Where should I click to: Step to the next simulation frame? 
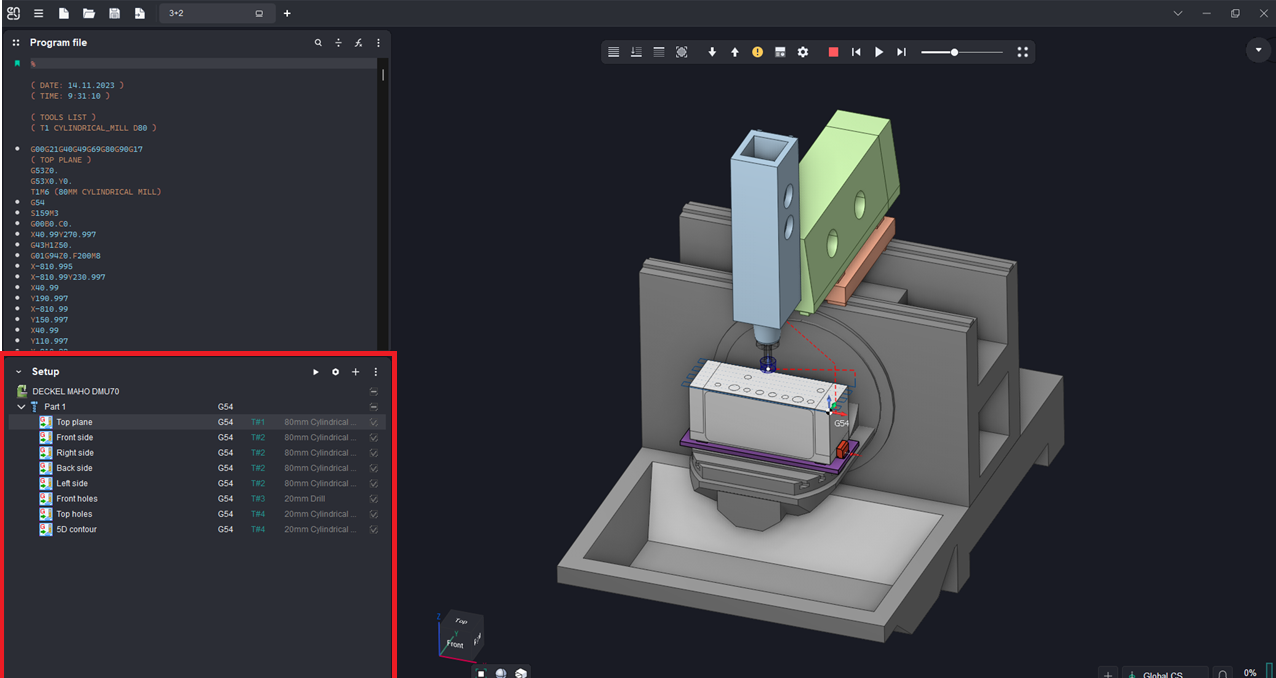click(x=901, y=52)
